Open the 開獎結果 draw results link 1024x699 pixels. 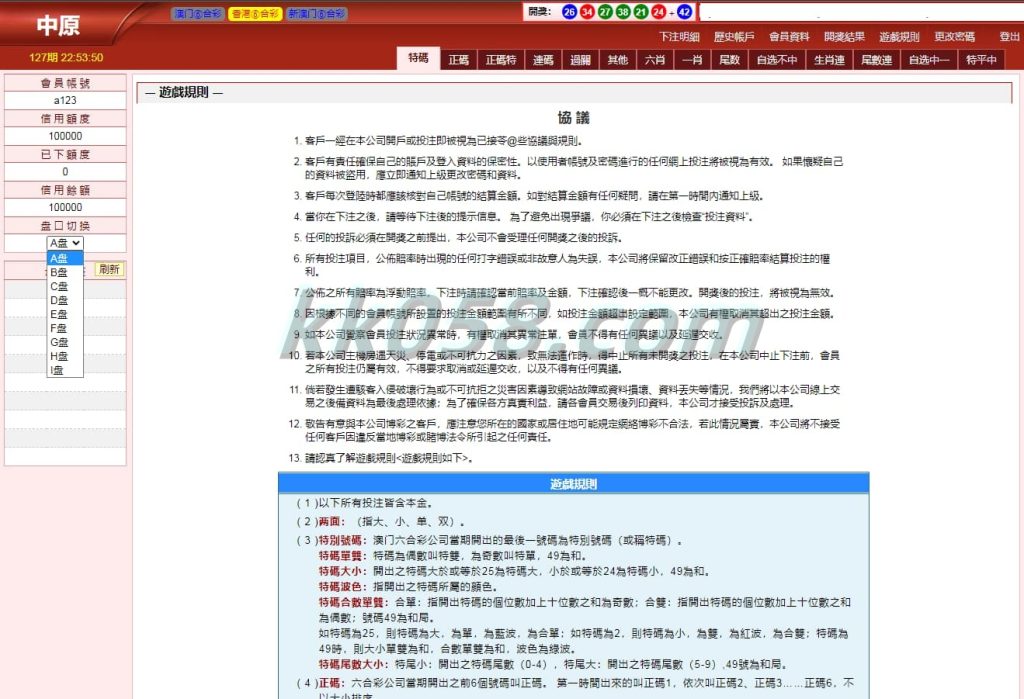[x=844, y=36]
